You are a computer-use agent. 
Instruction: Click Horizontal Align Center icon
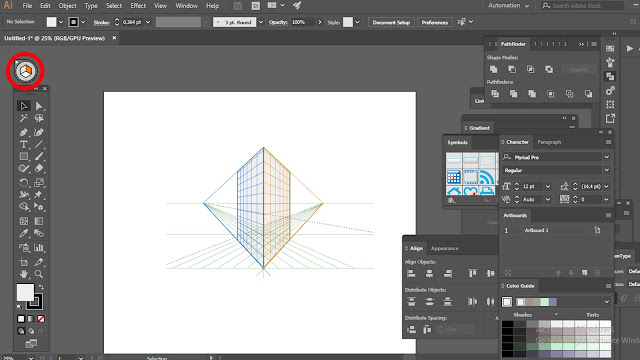[x=429, y=273]
